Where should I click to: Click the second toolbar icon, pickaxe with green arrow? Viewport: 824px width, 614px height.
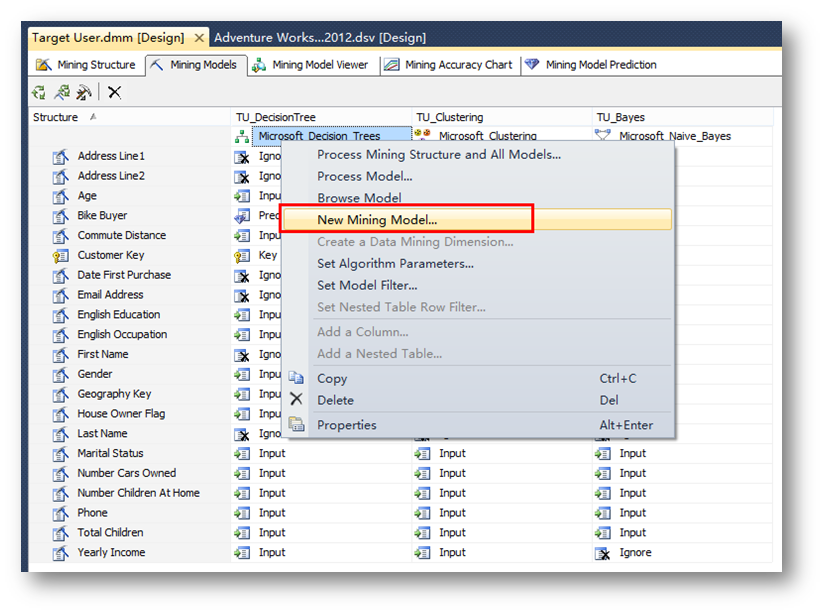(61, 92)
